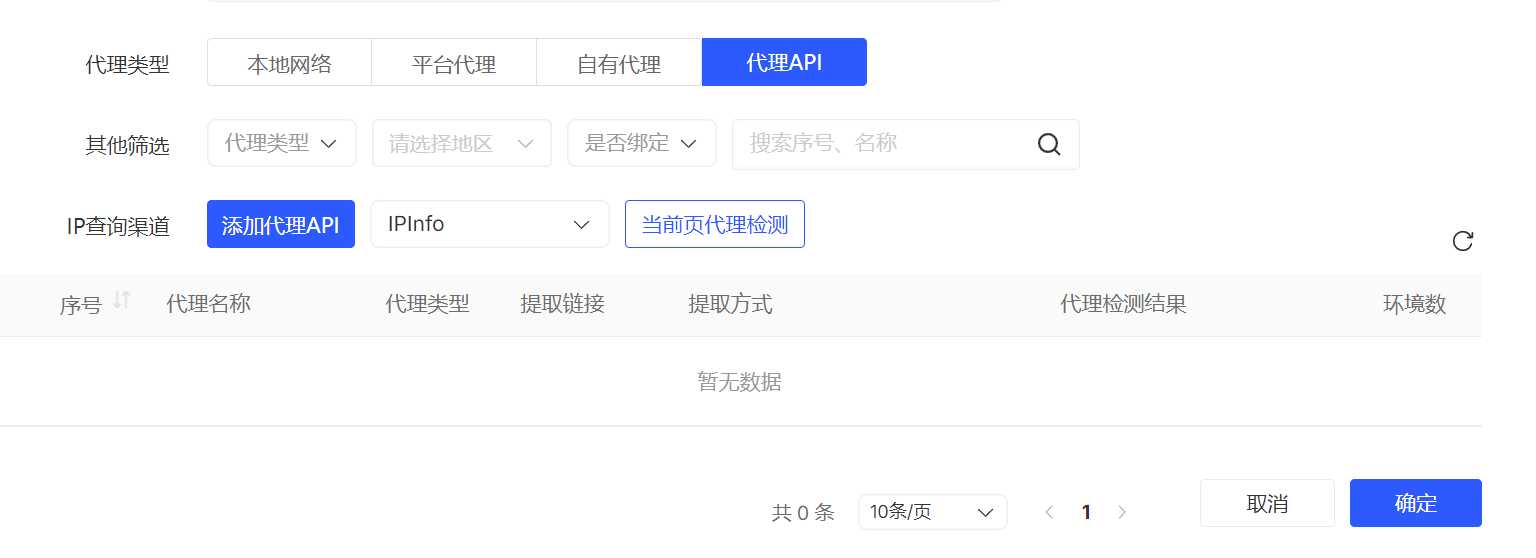The image size is (1536, 558).
Task: Click the 添加代理API button
Action: [x=281, y=224]
